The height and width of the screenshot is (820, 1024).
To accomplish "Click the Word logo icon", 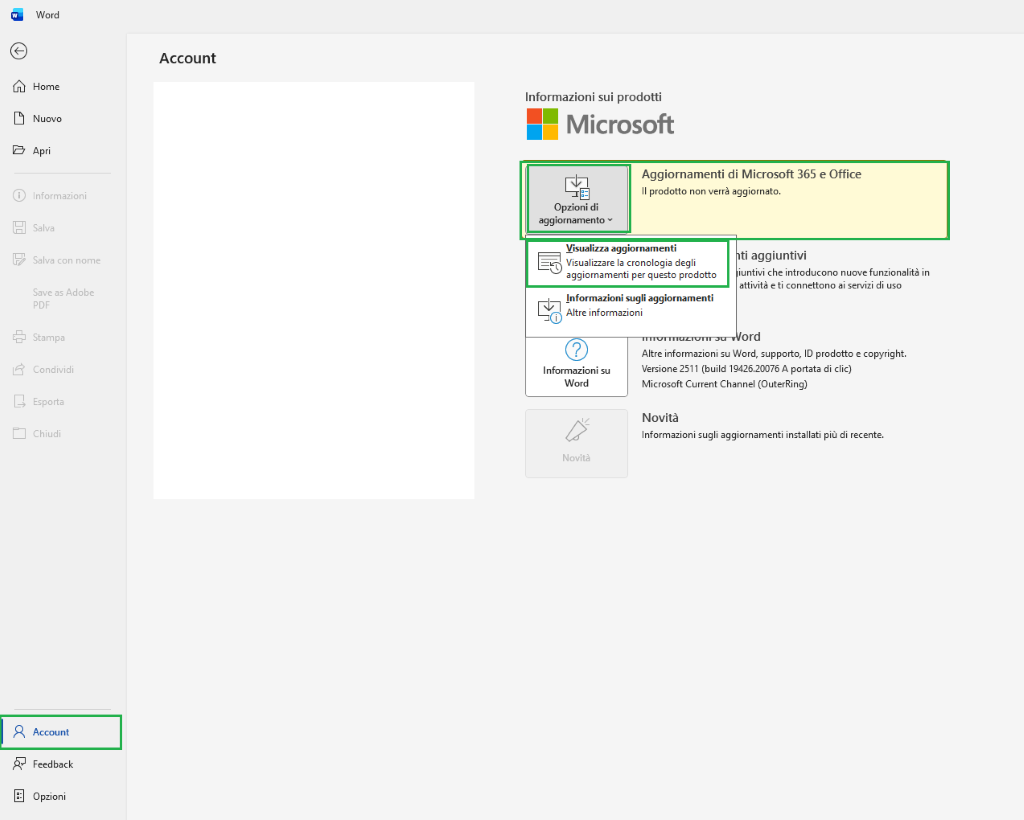I will [x=17, y=14].
